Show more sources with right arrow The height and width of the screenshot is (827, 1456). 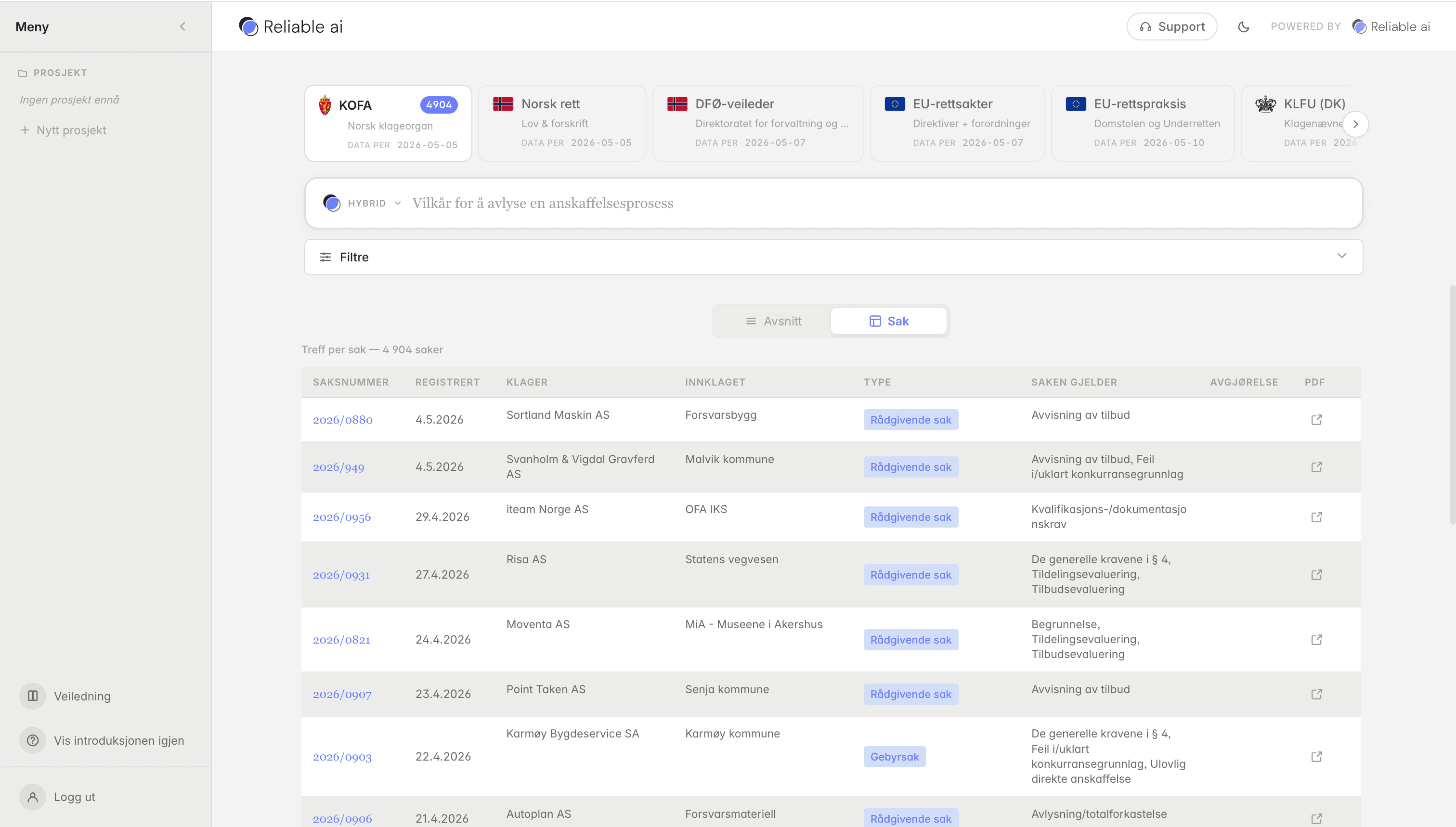coord(1355,124)
